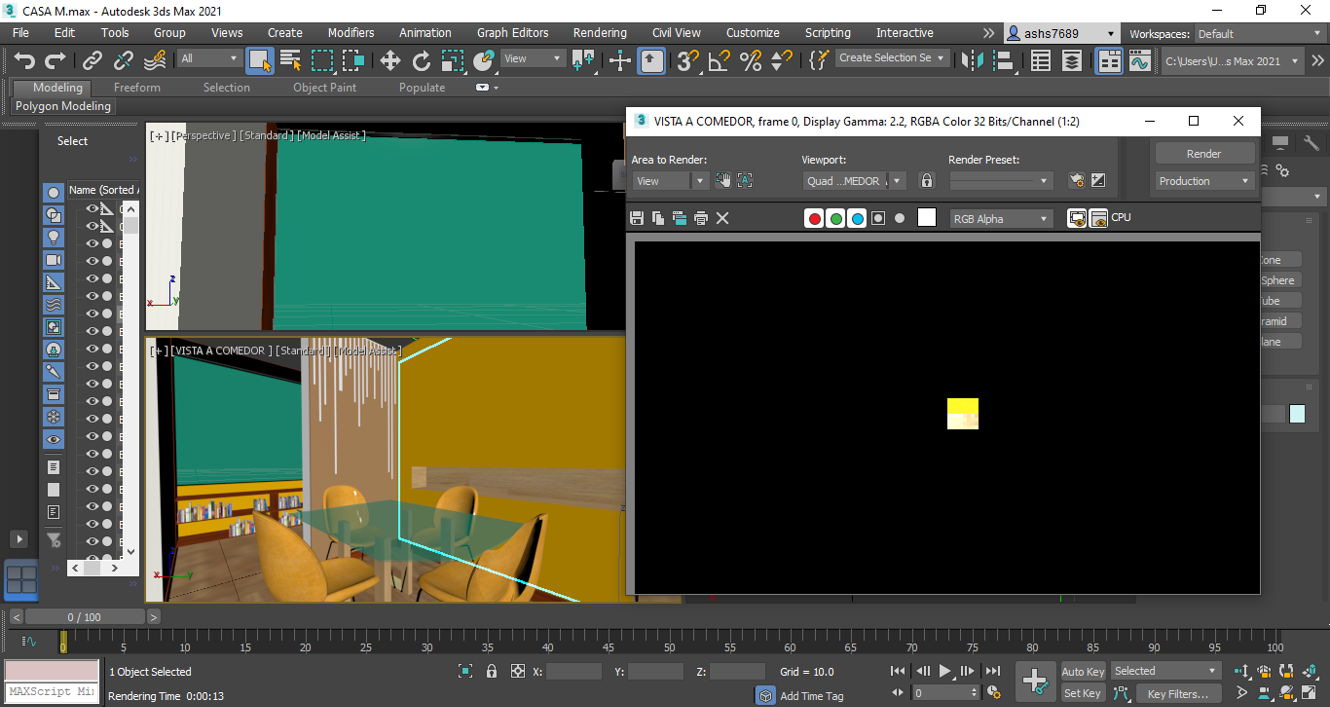Click the light cyan object color swatch
Viewport: 1330px width, 707px height.
coord(1297,414)
